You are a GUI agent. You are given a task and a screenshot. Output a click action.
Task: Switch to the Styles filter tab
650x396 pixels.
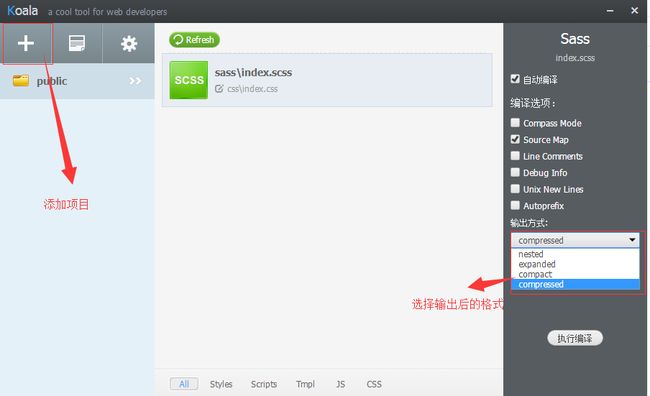(221, 384)
